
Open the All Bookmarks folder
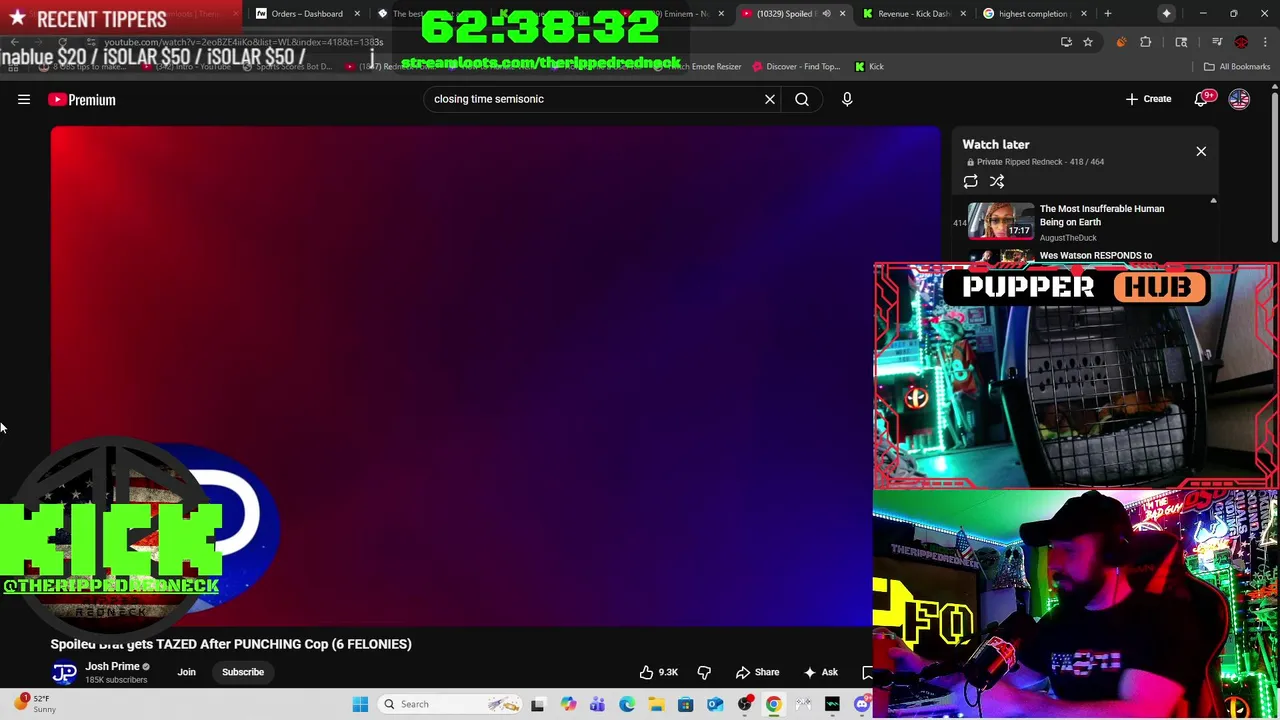coord(1237,67)
